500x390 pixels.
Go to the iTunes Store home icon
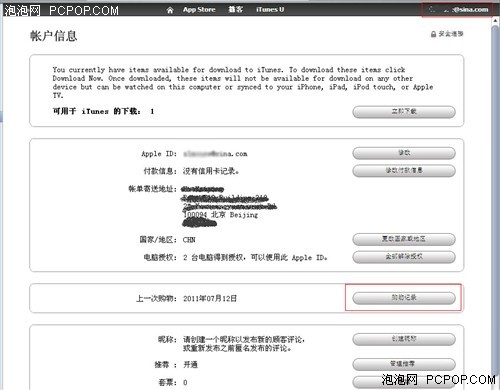click(170, 10)
